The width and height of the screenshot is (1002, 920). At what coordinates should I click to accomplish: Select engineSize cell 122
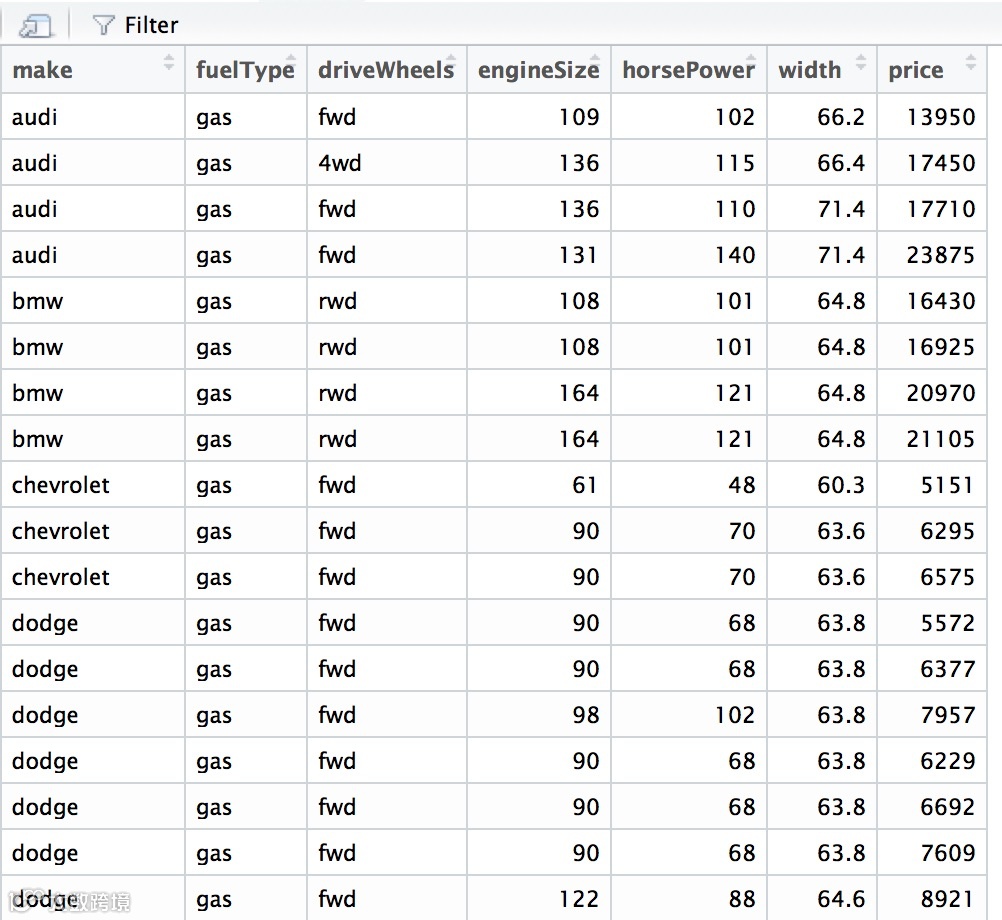pyautogui.click(x=539, y=898)
